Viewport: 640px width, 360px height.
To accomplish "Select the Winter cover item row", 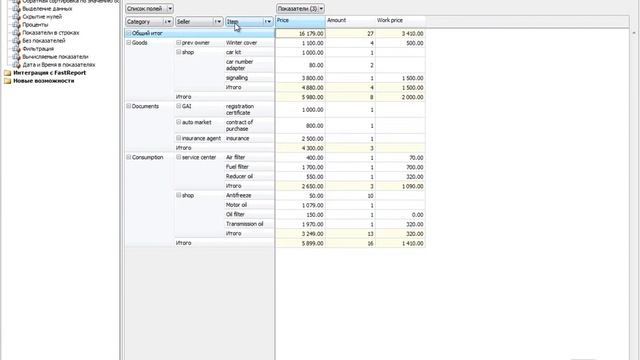I will (x=249, y=42).
